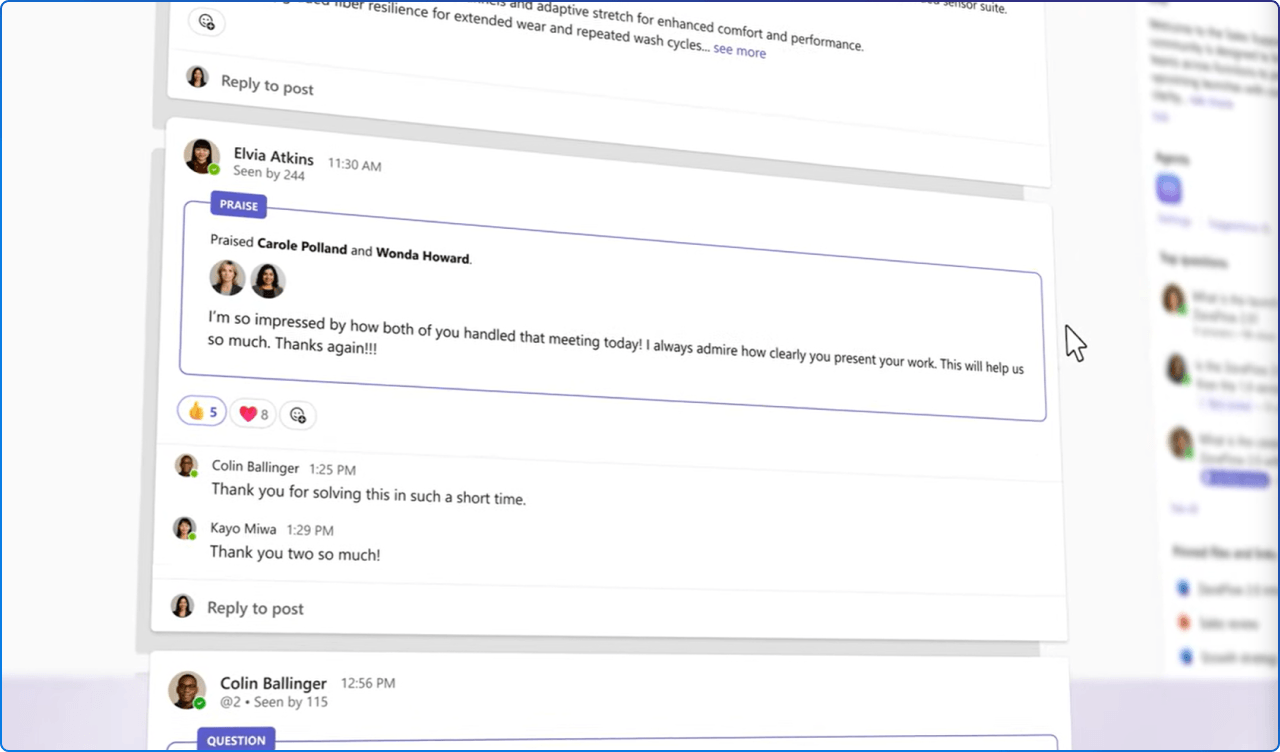Click the 1:29 PM reply timestamp
The height and width of the screenshot is (752, 1280).
click(310, 530)
